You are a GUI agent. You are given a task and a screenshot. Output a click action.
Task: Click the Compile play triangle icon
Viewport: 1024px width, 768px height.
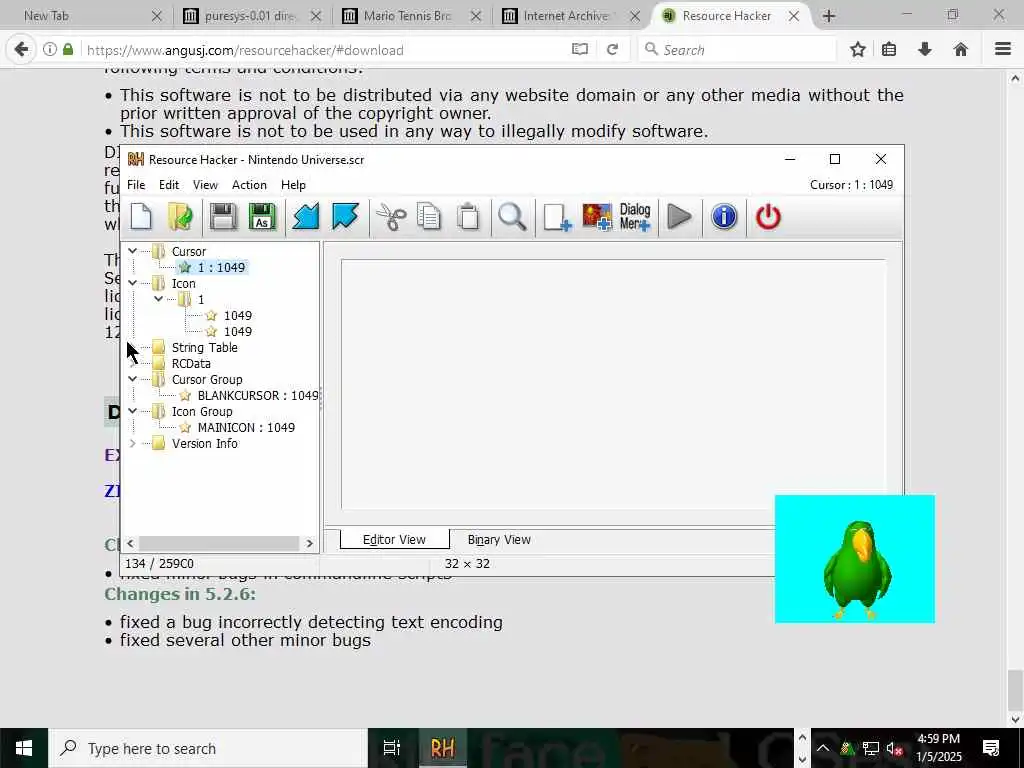pos(680,217)
